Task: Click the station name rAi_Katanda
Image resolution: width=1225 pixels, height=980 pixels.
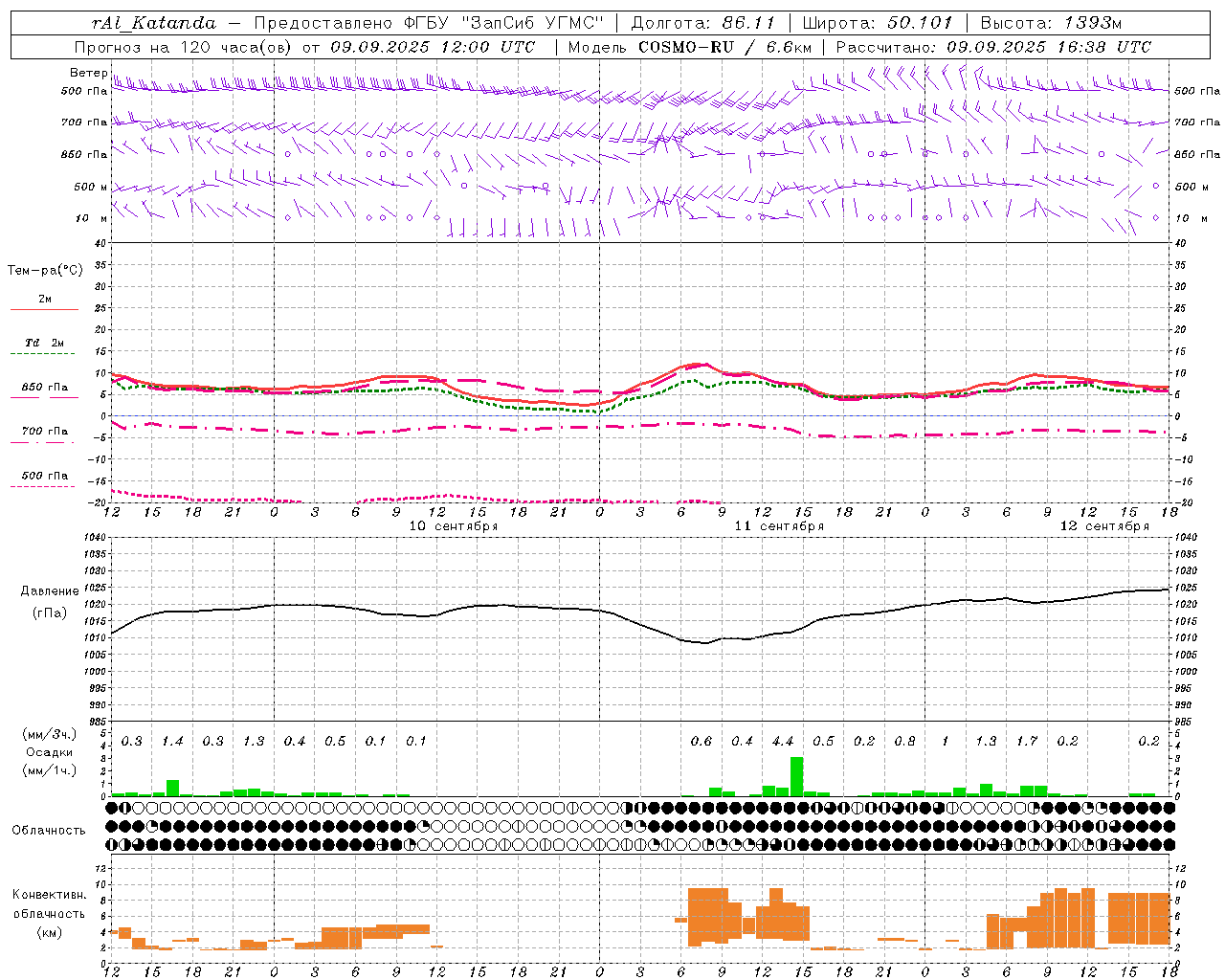Action: (153, 23)
